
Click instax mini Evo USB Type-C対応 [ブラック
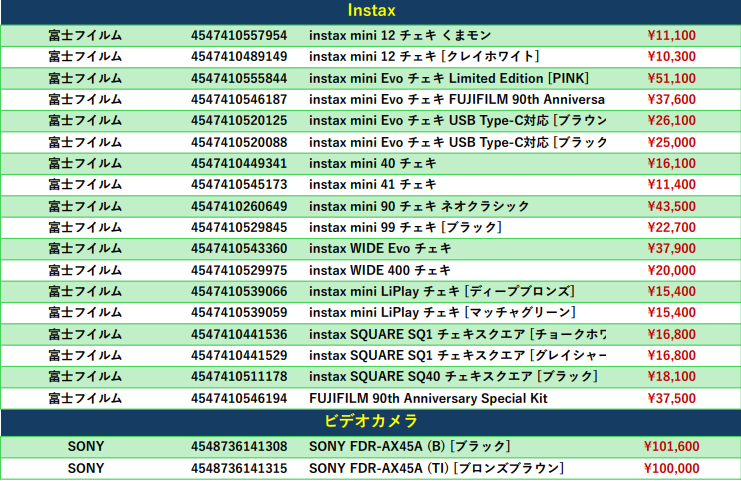click(458, 142)
